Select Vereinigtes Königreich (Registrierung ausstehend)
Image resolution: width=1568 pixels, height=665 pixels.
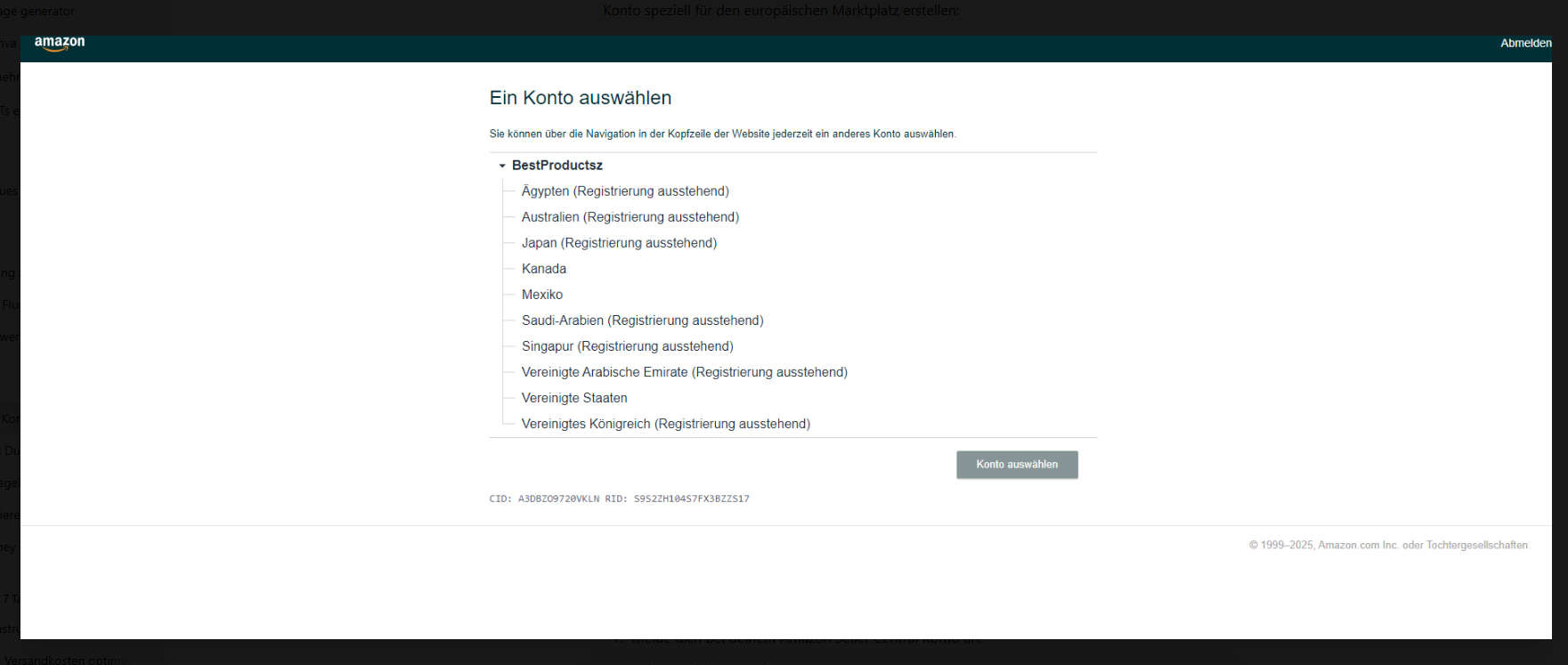click(666, 424)
